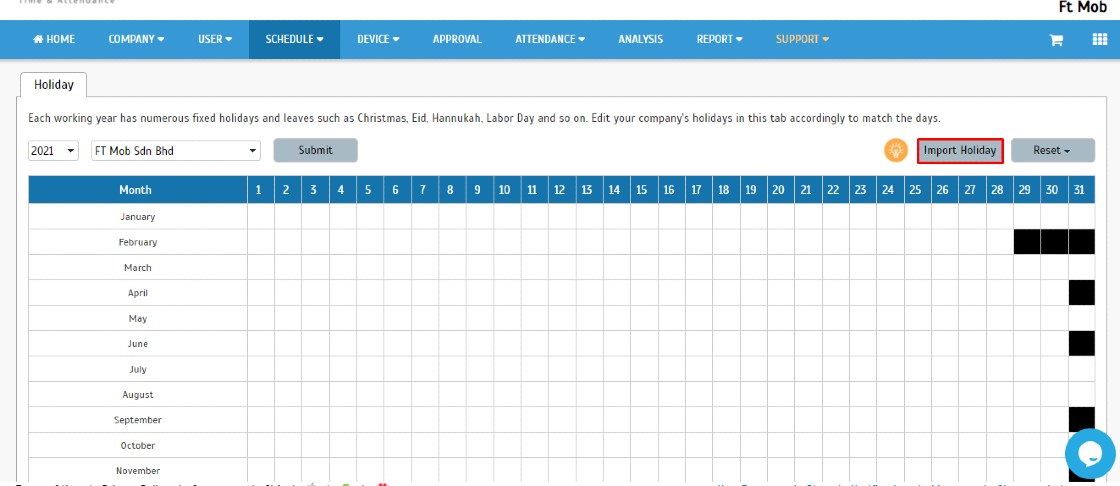Screen dimensions: 1120x486
Task: Open the Reset dropdown button
Action: click(1052, 151)
